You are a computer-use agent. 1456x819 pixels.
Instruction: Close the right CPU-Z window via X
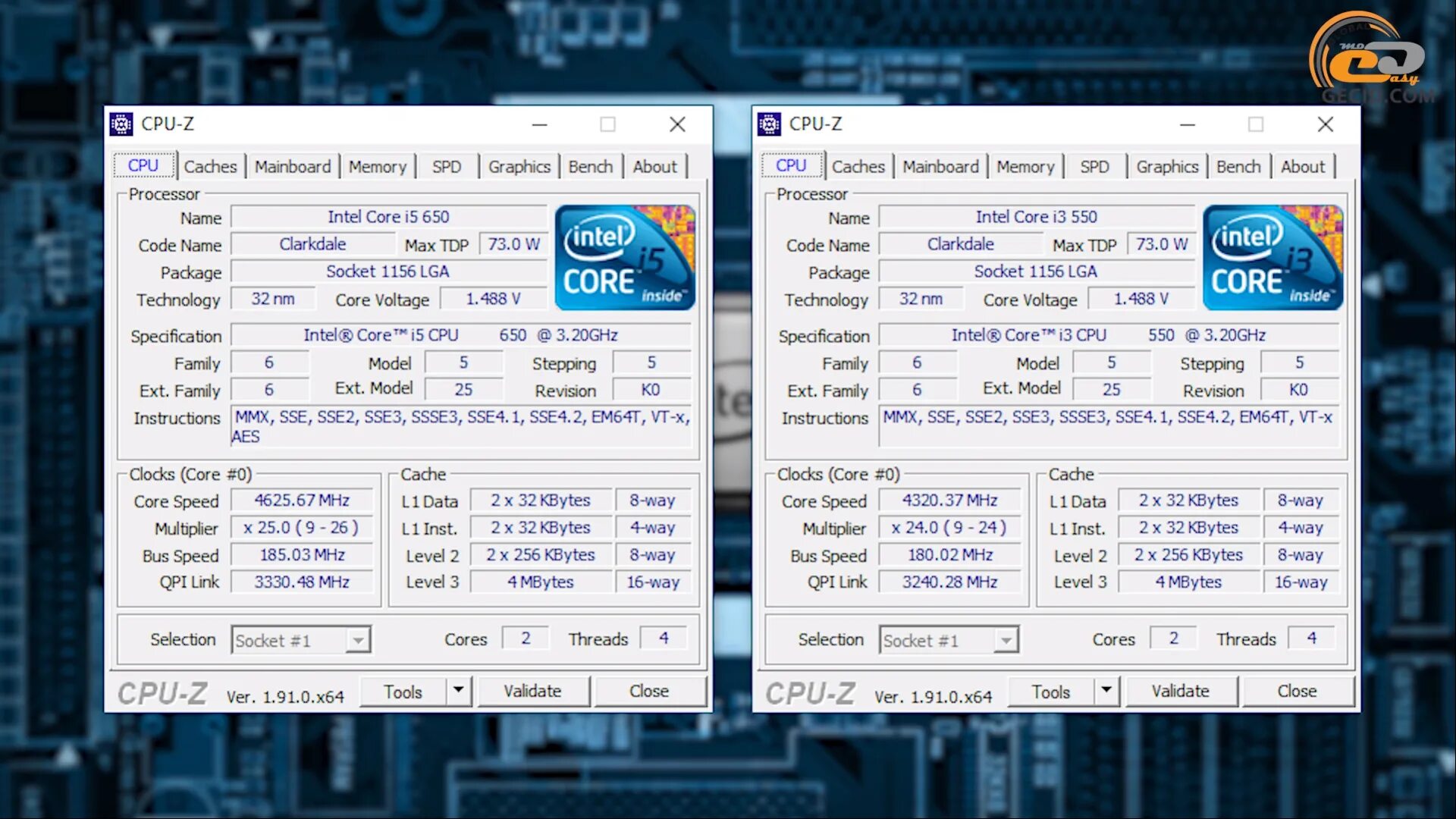click(x=1325, y=124)
